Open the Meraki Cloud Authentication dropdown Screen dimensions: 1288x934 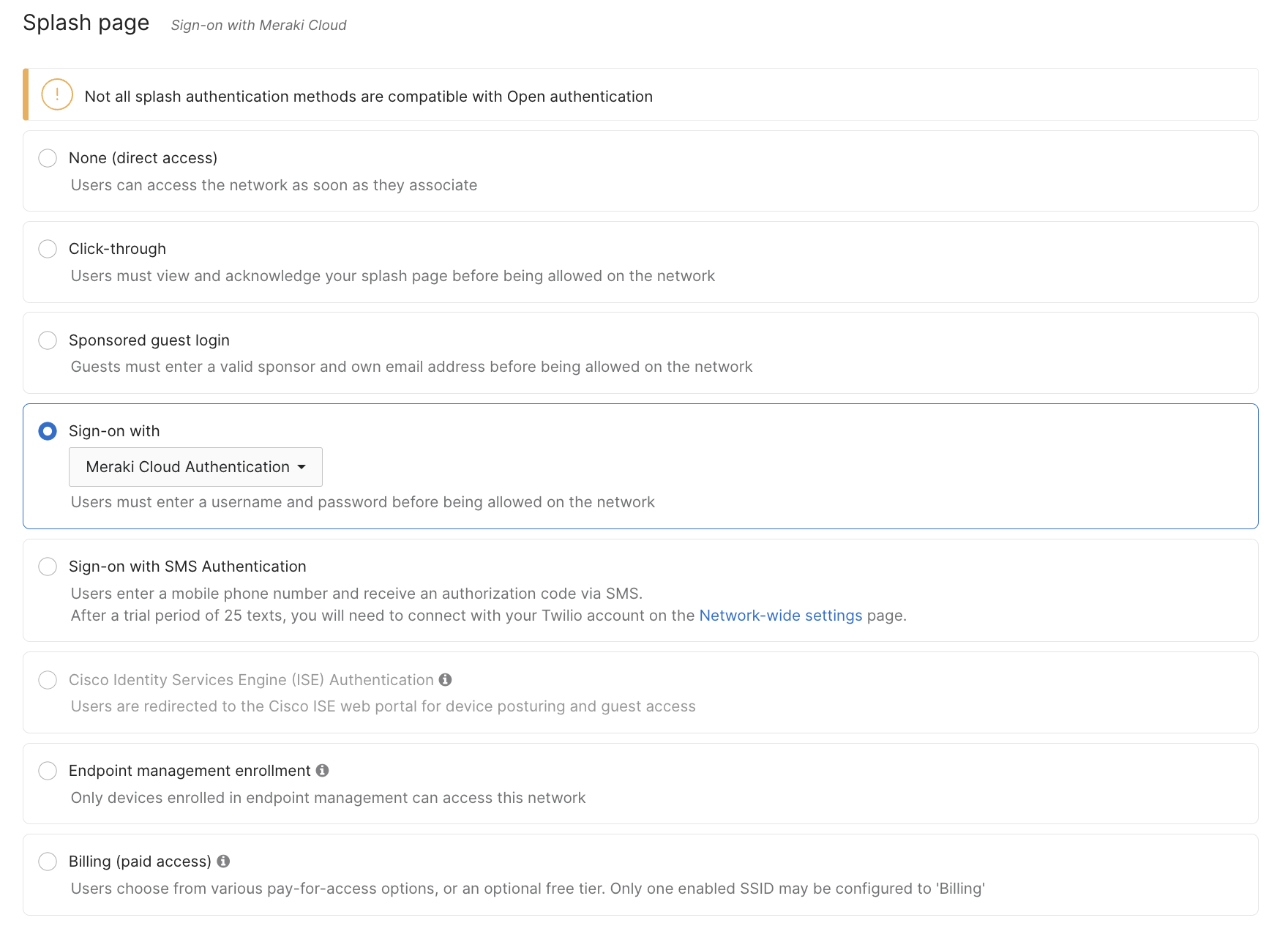(187, 467)
